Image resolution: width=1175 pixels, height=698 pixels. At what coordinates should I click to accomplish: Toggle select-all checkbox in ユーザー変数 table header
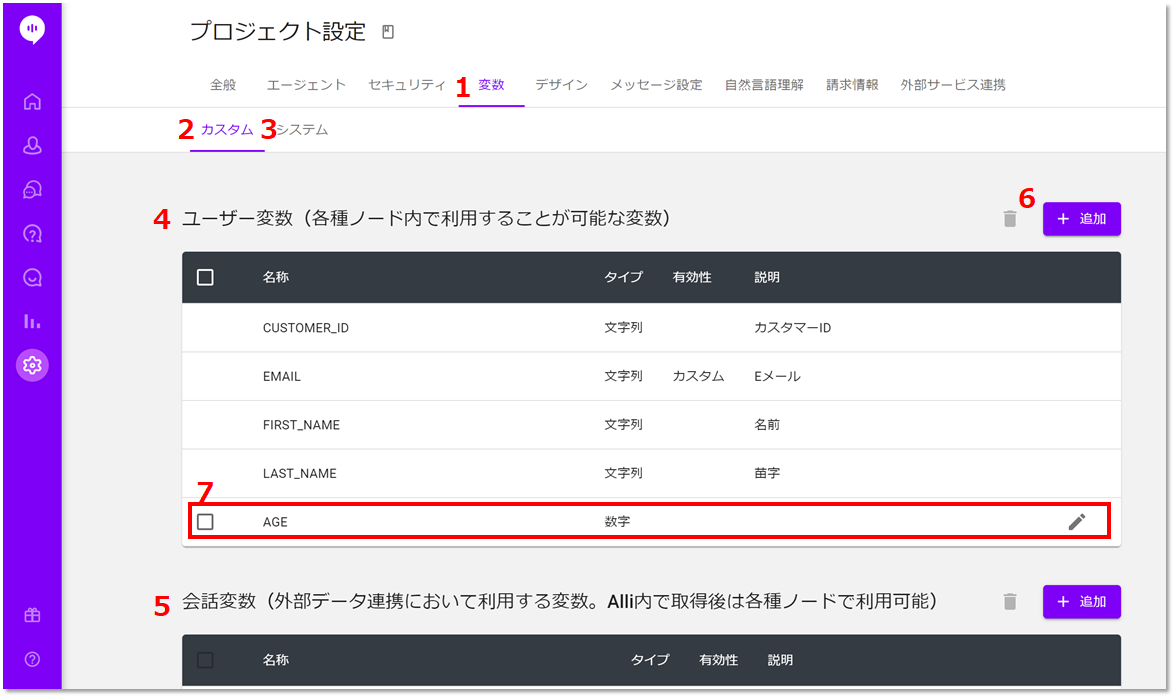point(205,277)
